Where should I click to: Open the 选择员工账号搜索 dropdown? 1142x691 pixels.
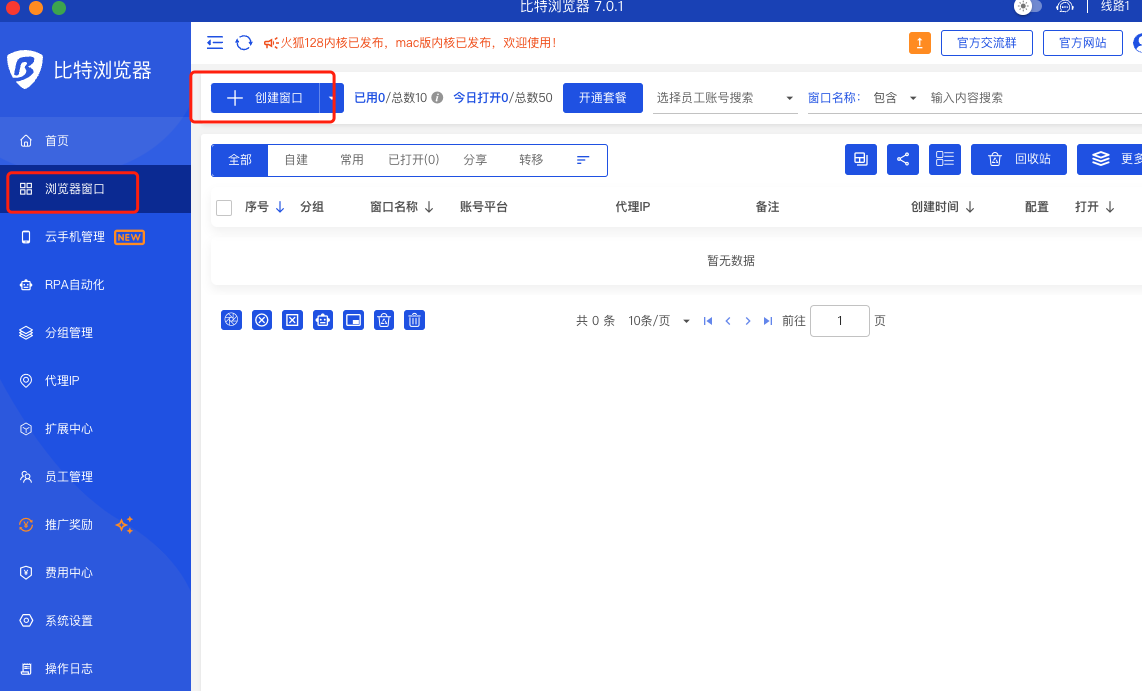click(725, 98)
